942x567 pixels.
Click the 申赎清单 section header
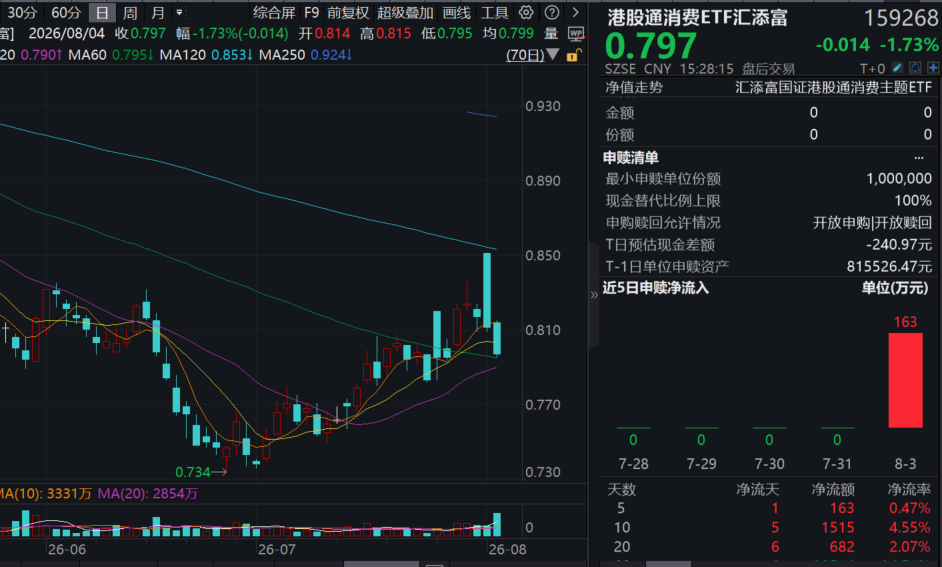(631, 158)
